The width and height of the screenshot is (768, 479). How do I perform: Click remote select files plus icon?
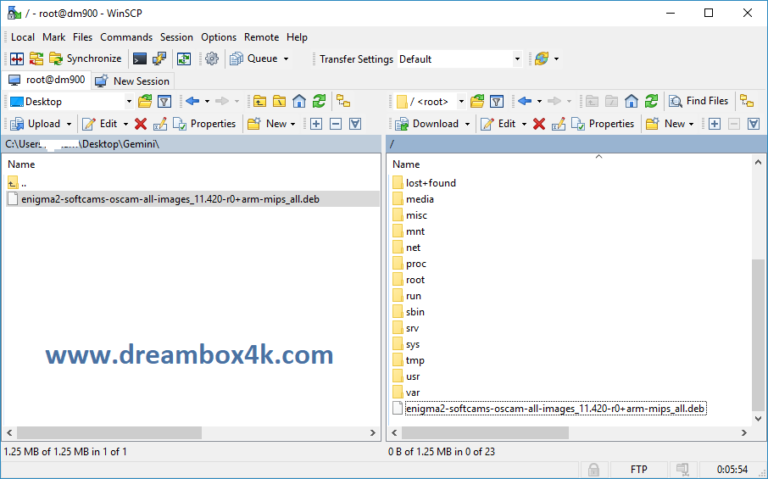click(715, 124)
